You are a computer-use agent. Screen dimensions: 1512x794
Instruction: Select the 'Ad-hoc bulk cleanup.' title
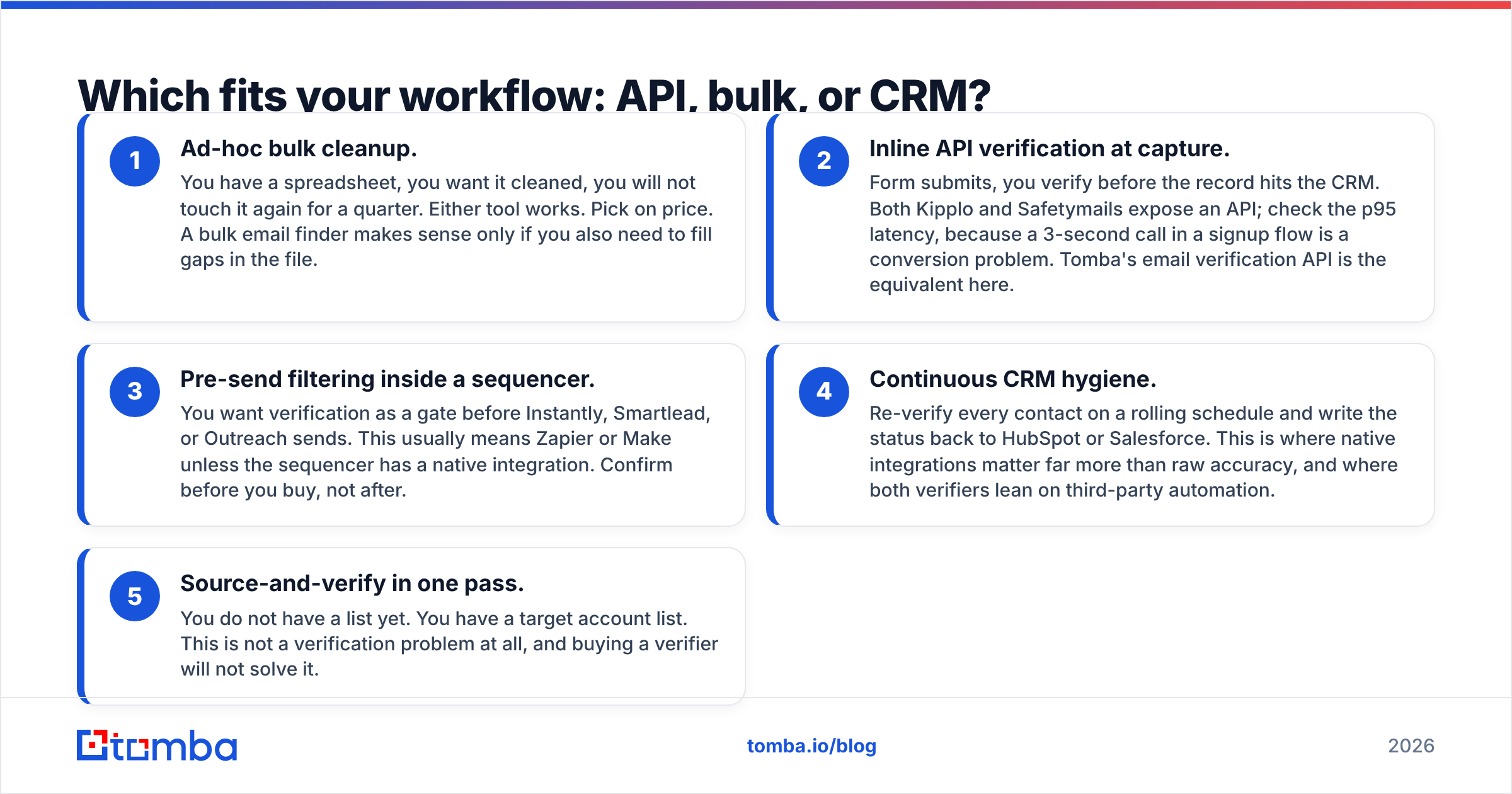click(x=299, y=149)
